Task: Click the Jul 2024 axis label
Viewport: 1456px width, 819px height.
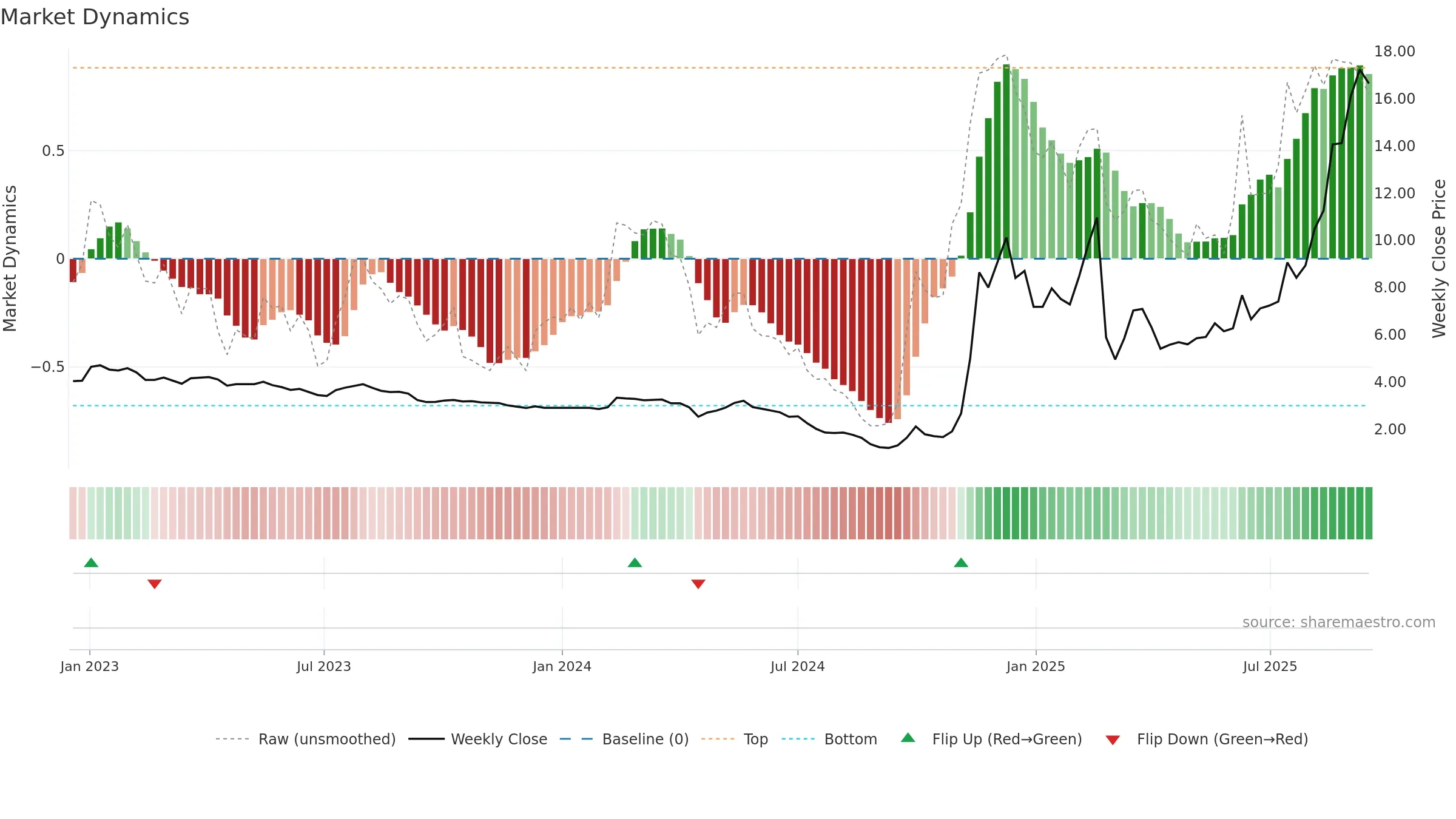Action: tap(798, 666)
